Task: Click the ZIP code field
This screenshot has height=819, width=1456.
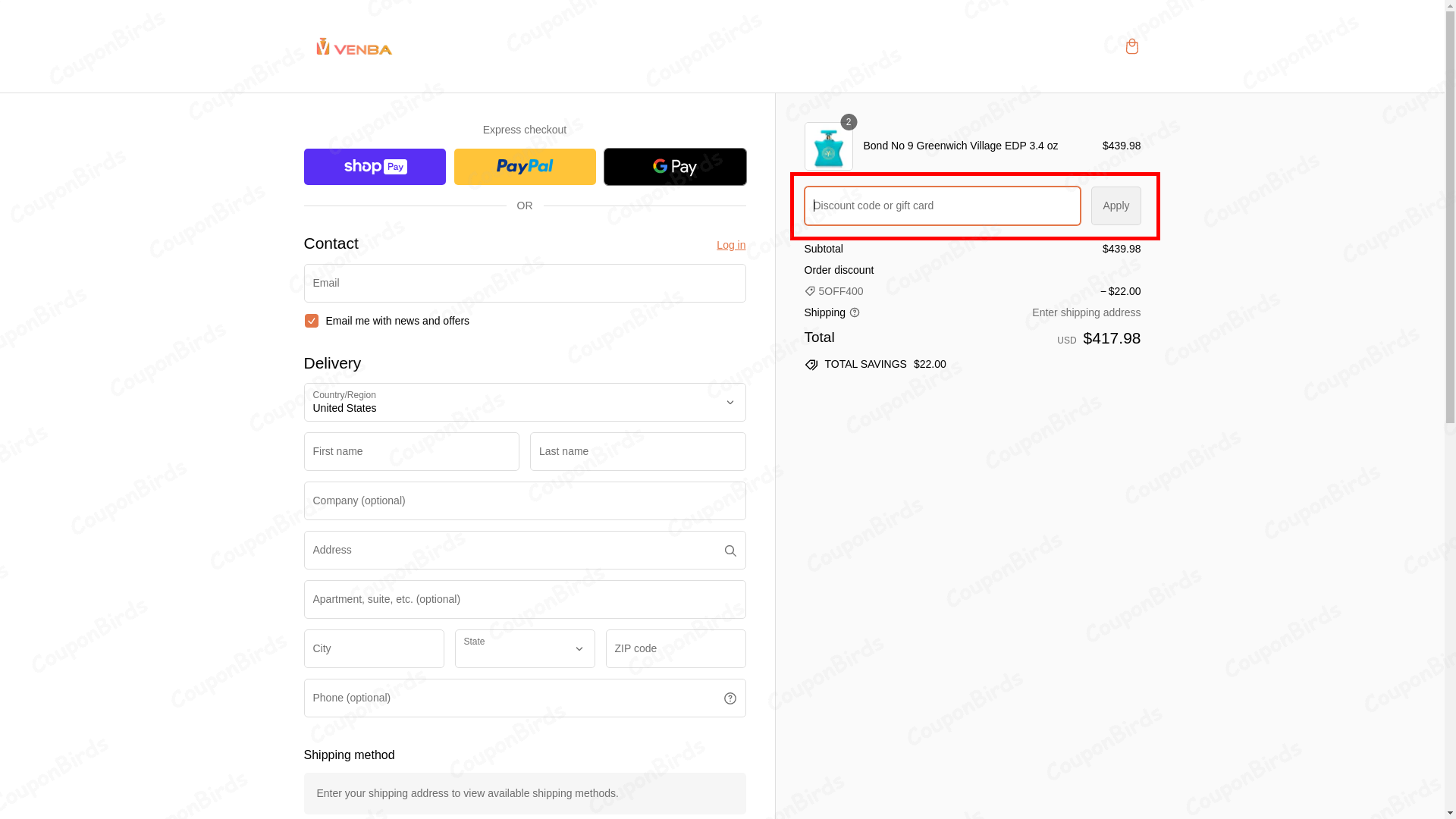Action: (x=675, y=649)
